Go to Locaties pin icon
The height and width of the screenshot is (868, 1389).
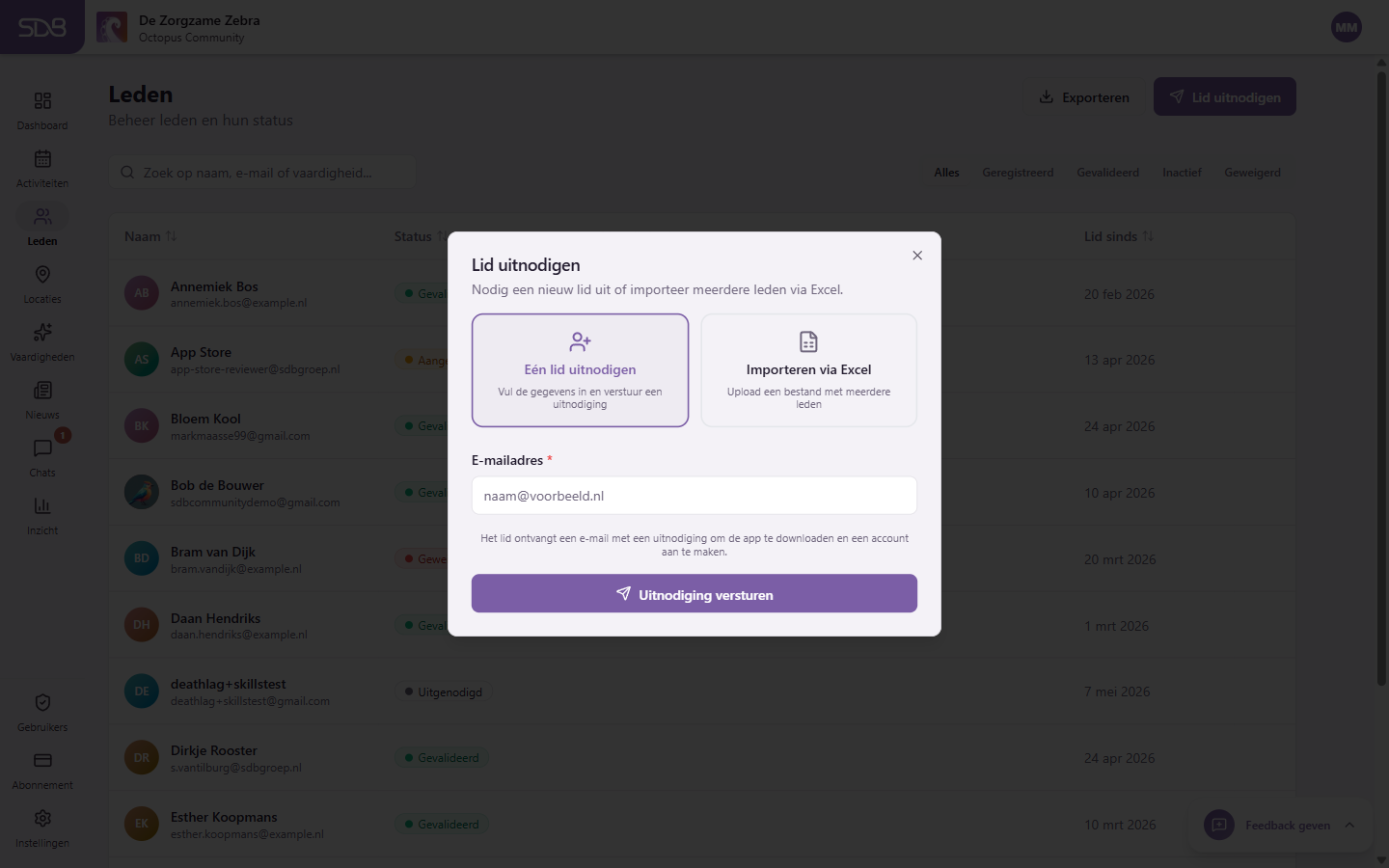coord(42,275)
